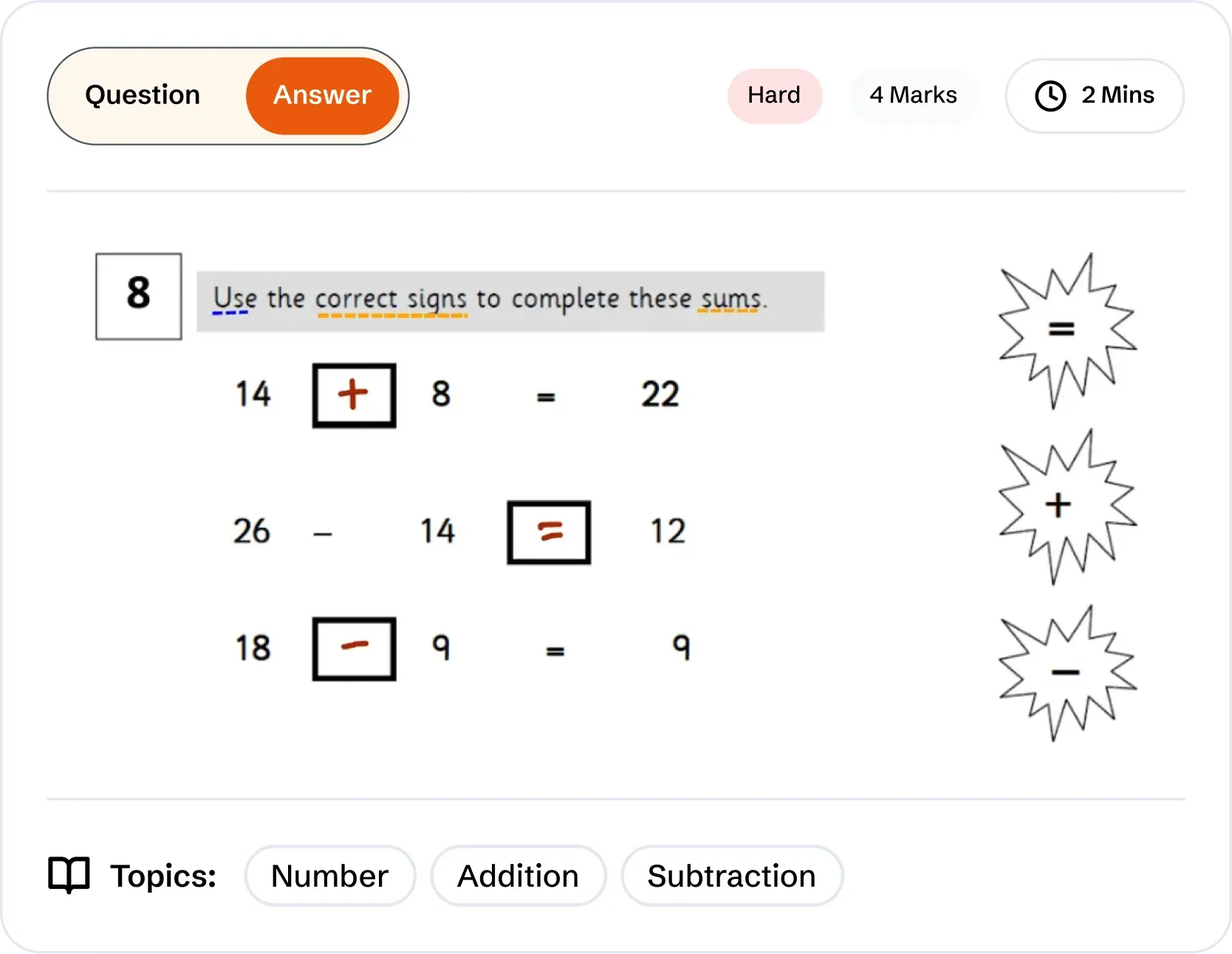1232x954 pixels.
Task: Open the Number topic tag
Action: [329, 876]
